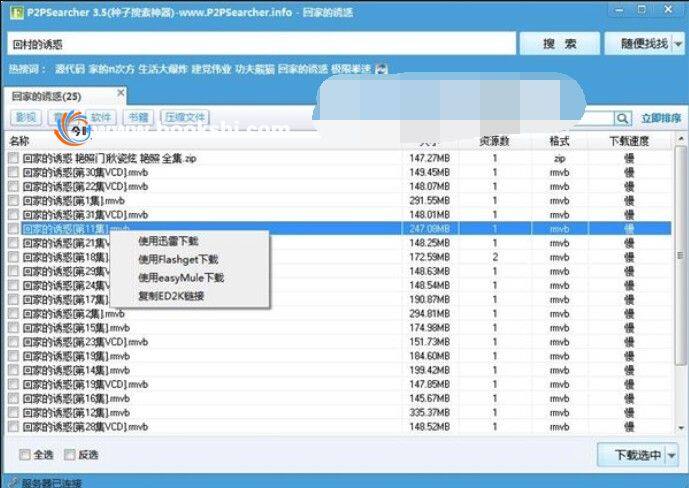Viewport: 689px width, 488px height.
Task: Click the size cell 294.81MB
Action: coord(429,314)
